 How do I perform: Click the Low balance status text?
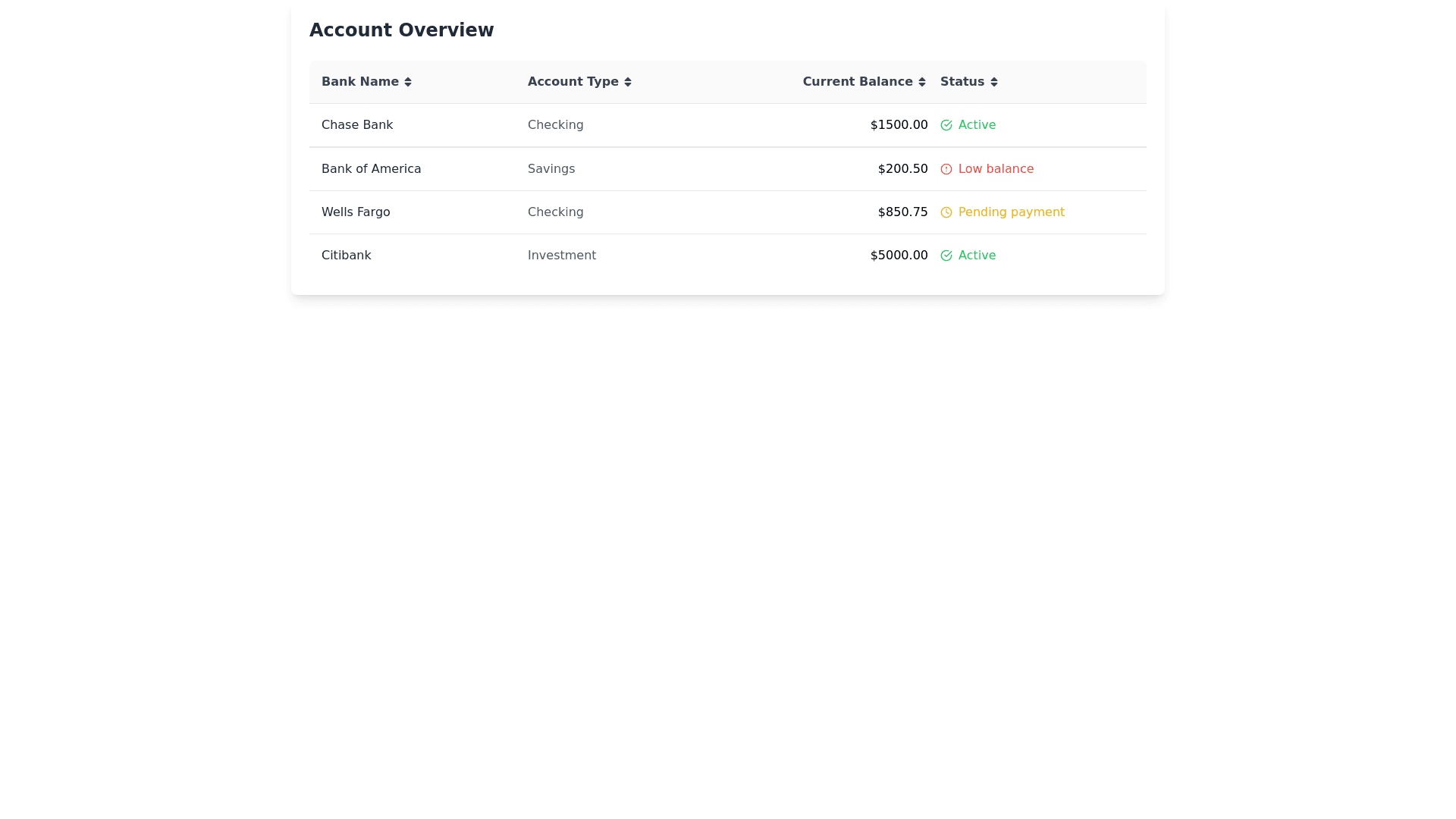[x=996, y=169]
